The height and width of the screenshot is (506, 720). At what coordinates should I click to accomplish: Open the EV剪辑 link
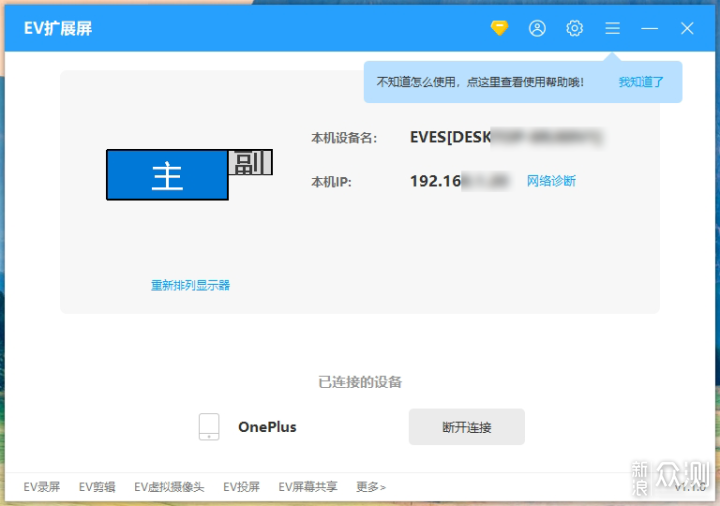click(x=97, y=487)
